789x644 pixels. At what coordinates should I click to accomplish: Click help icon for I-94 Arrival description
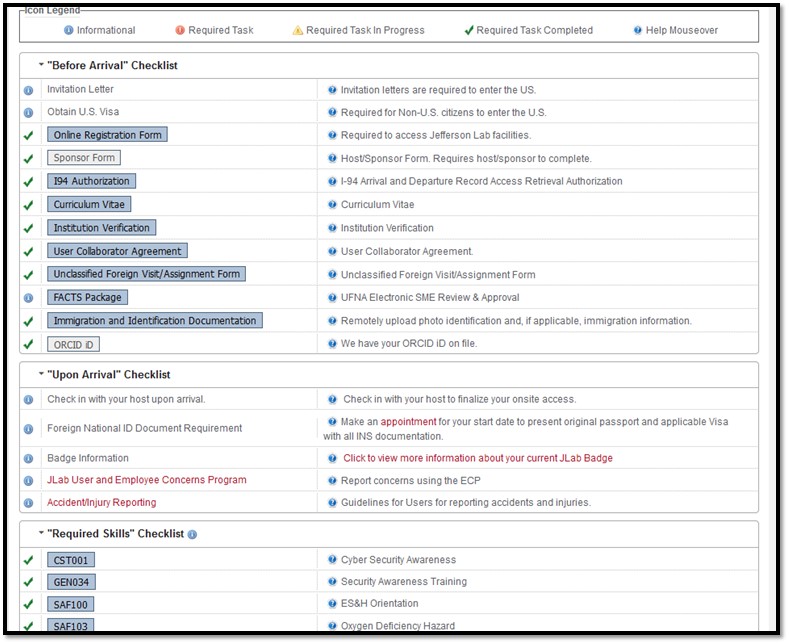tap(332, 181)
